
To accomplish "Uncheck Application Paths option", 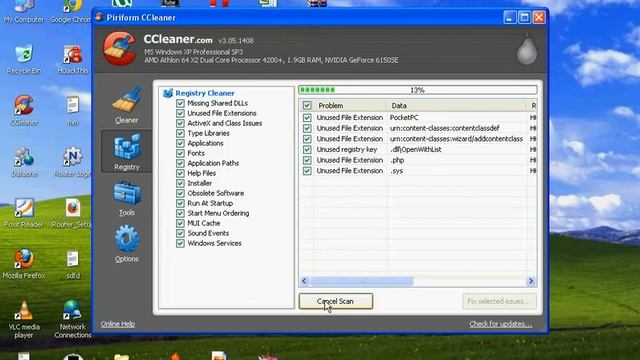I will point(180,163).
